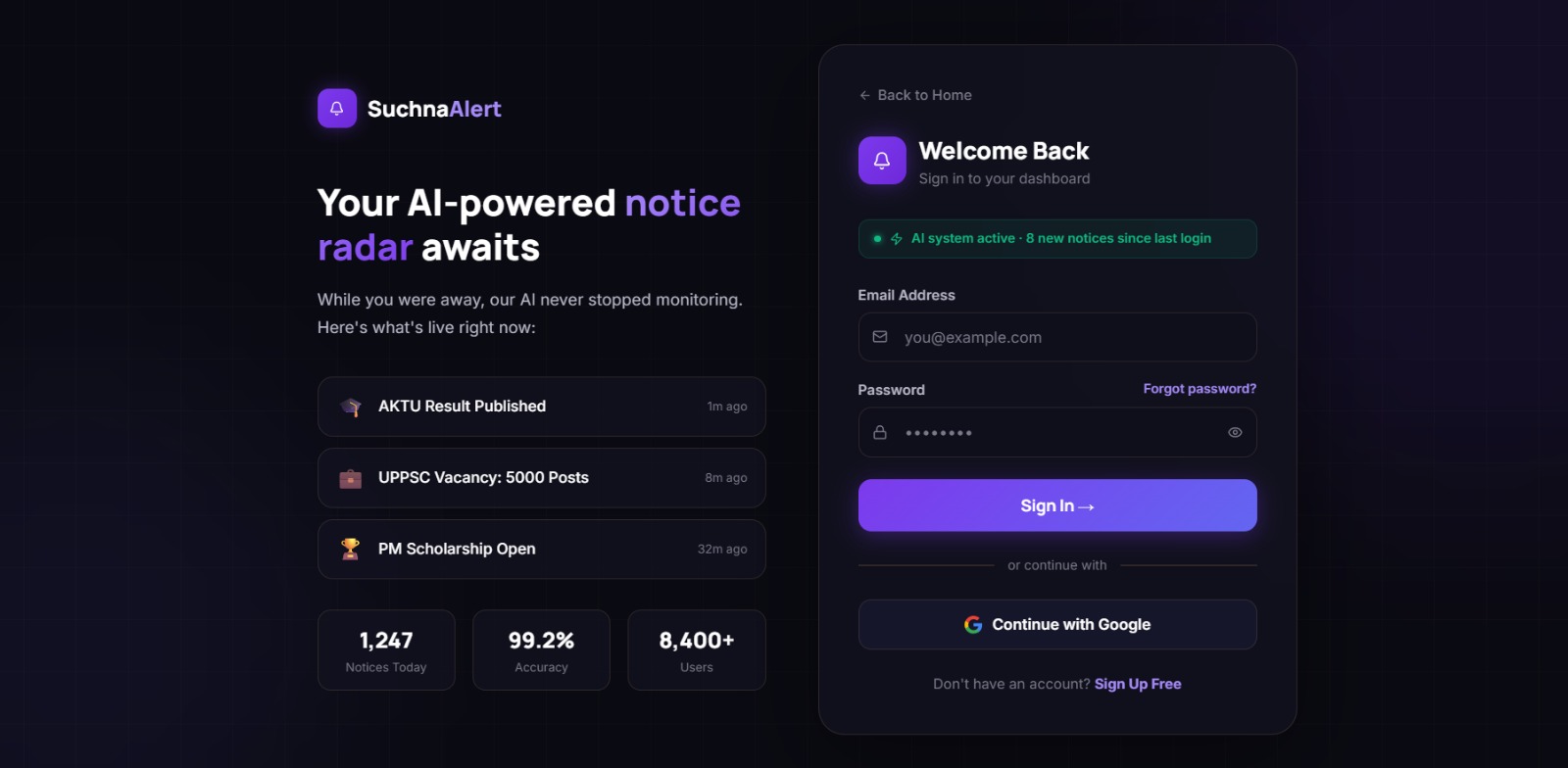Image resolution: width=1568 pixels, height=768 pixels.
Task: Click the bell icon beside Welcome Back
Action: pos(882,161)
